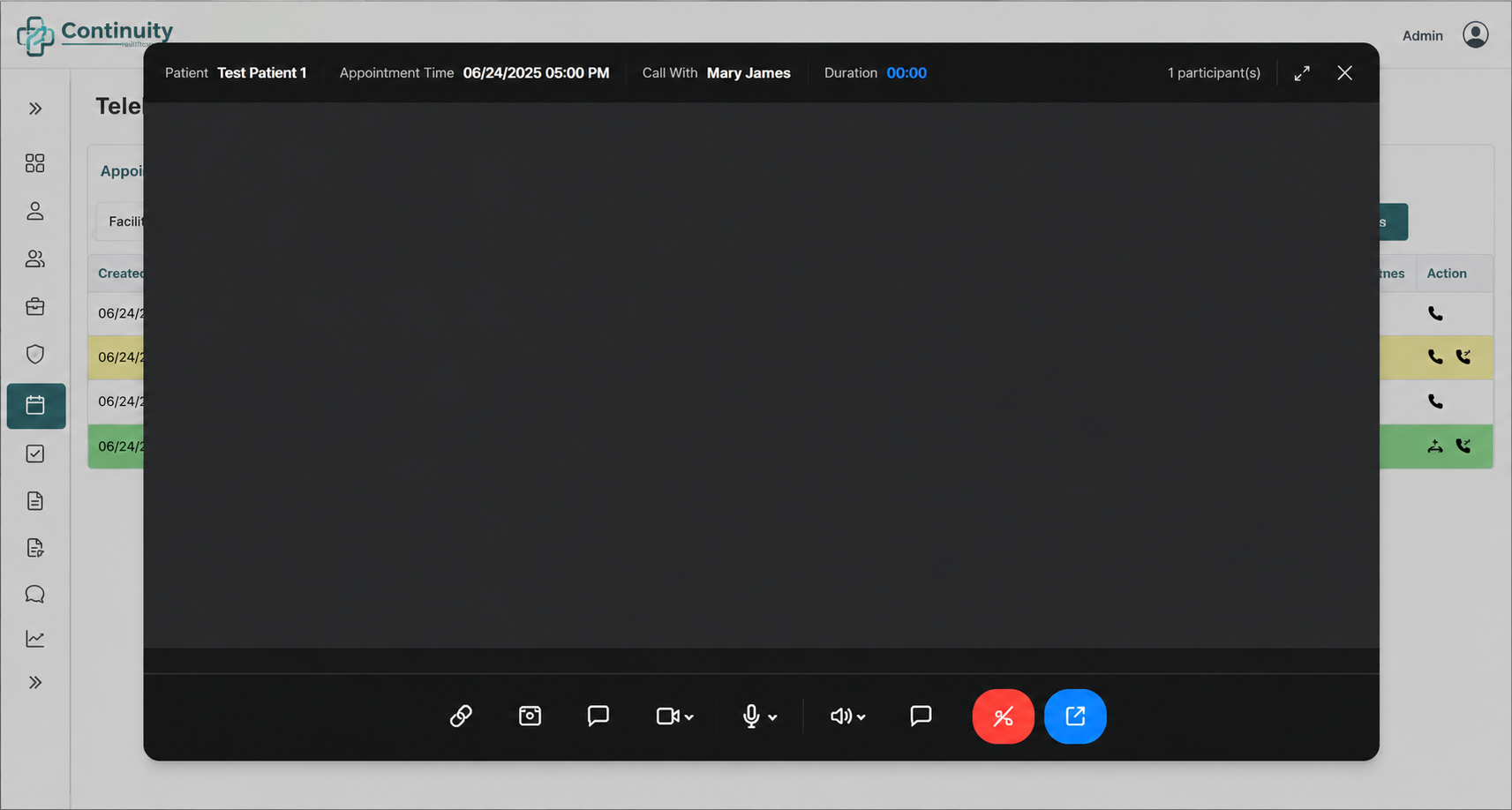Click the transfer arrows icon in the green row
Viewport: 1512px width, 810px height.
(1436, 446)
